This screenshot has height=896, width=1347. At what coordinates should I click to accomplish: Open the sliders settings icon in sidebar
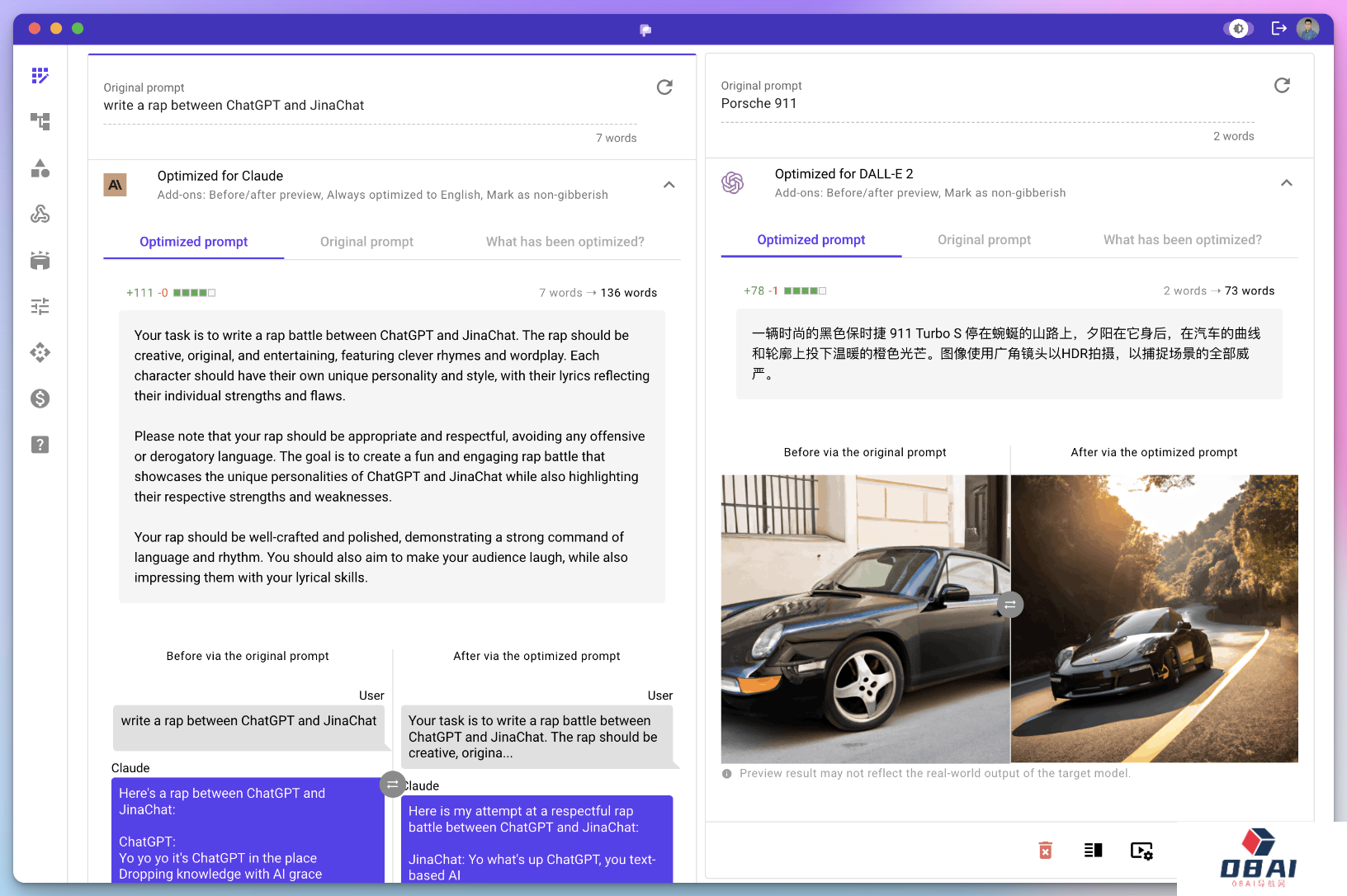[x=40, y=307]
